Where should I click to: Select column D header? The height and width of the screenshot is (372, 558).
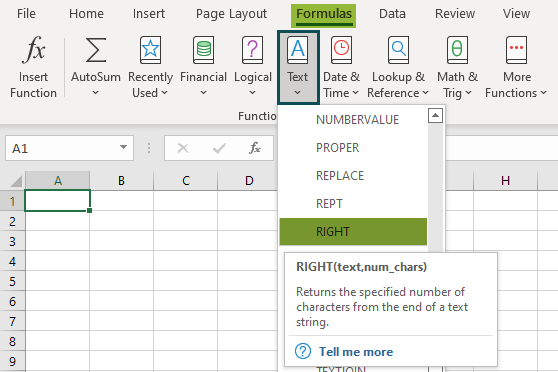pyautogui.click(x=249, y=180)
